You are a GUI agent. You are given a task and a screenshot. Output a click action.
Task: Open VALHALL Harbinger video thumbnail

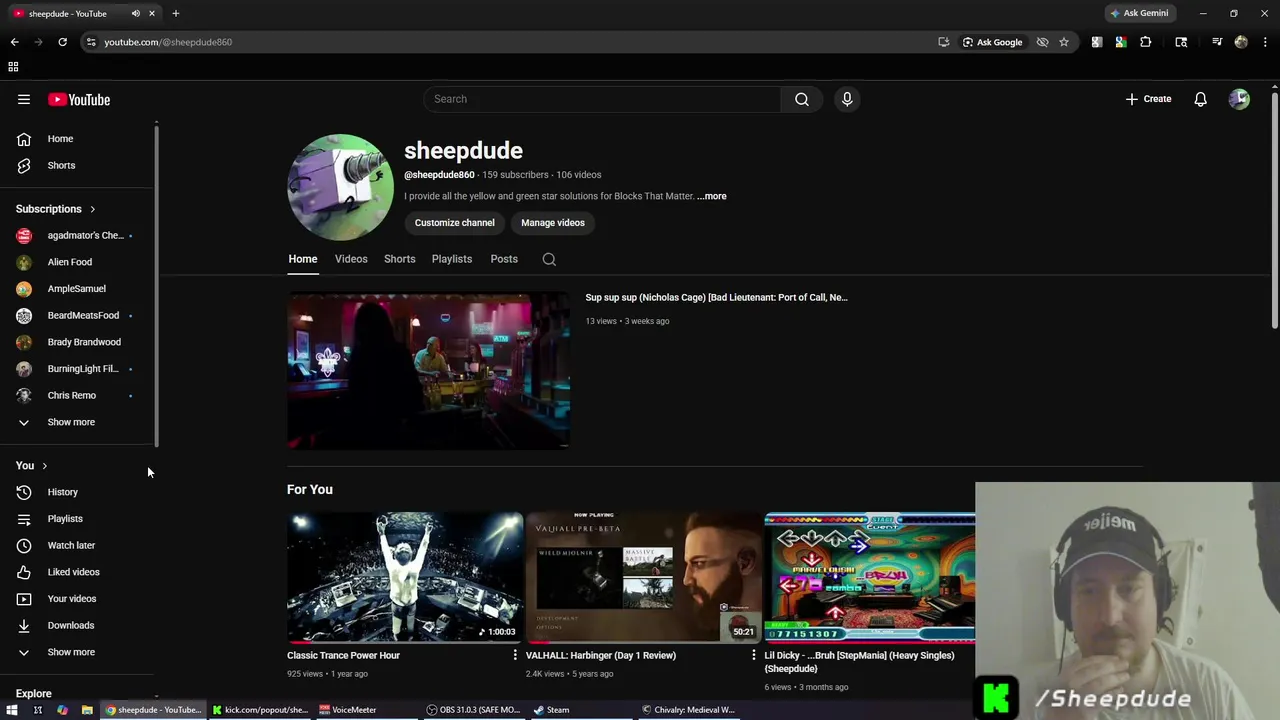pos(643,577)
